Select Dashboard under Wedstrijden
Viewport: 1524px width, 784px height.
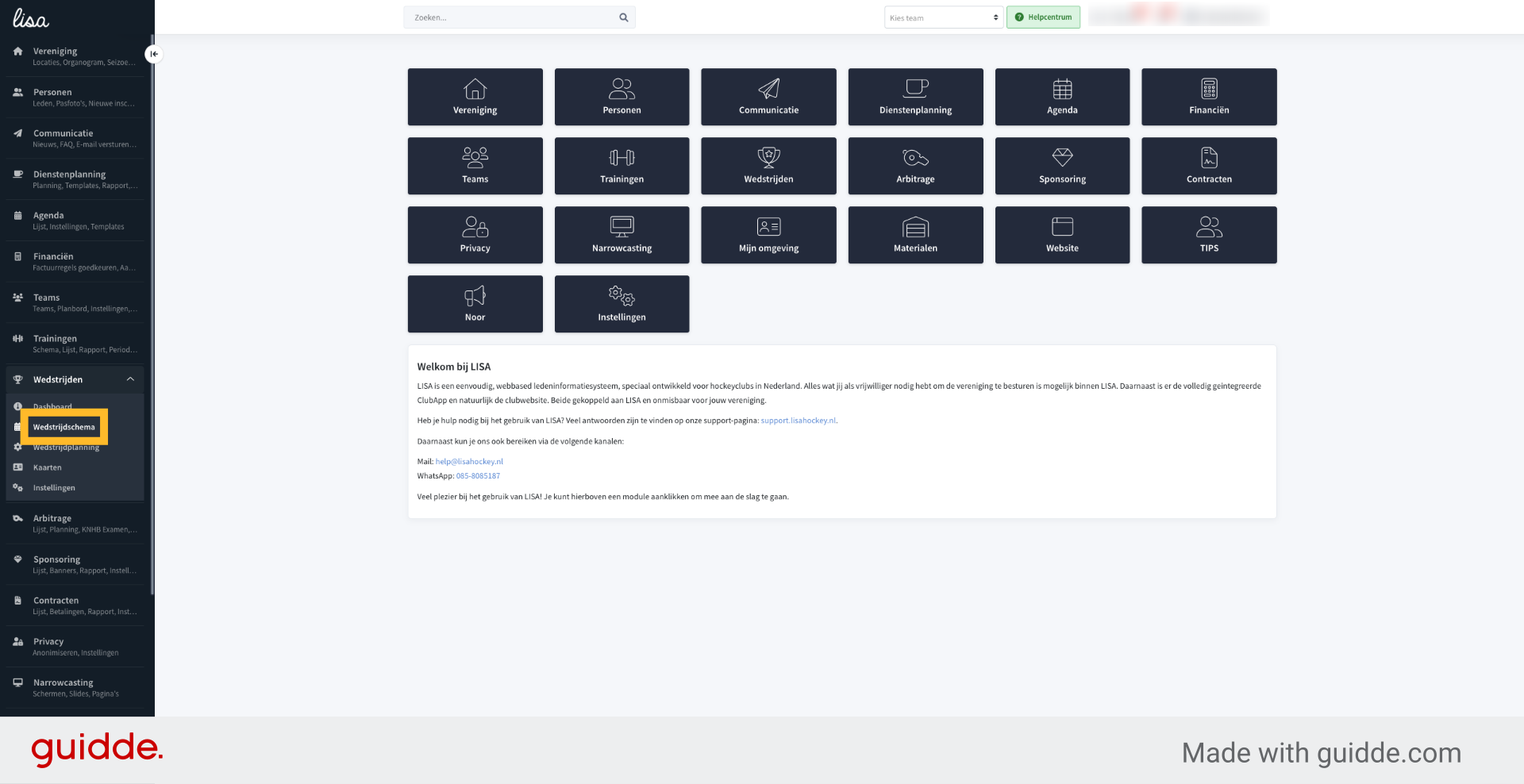point(52,406)
